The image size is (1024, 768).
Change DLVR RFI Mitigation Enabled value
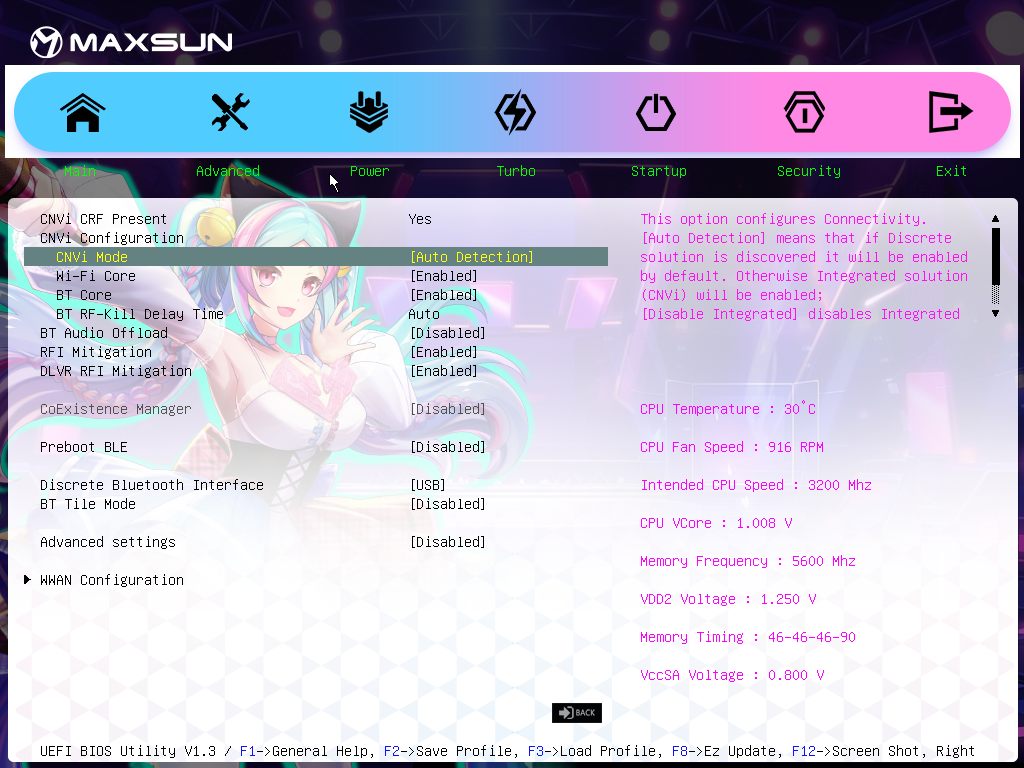444,371
